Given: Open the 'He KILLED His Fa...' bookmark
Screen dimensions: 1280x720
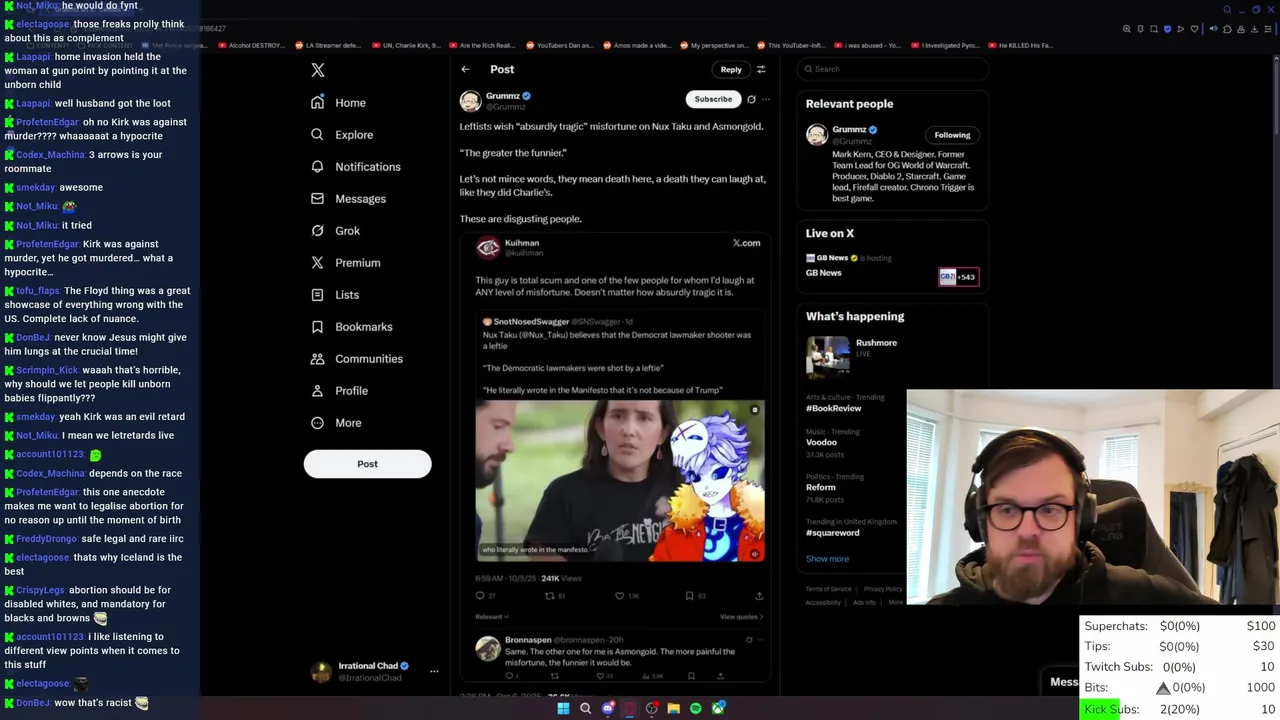Looking at the screenshot, I should (x=1020, y=45).
